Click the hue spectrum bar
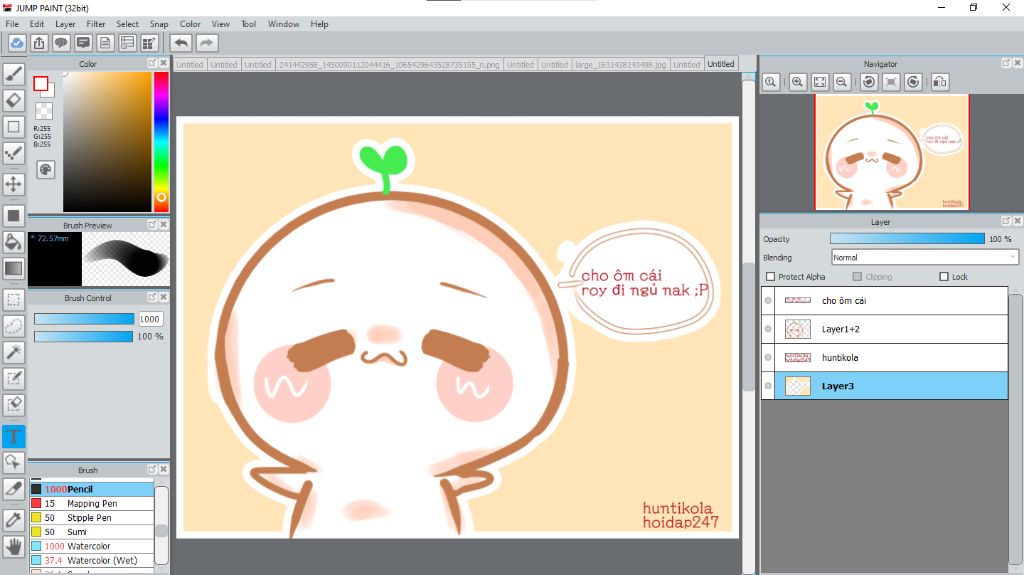1024x575 pixels. tap(161, 141)
